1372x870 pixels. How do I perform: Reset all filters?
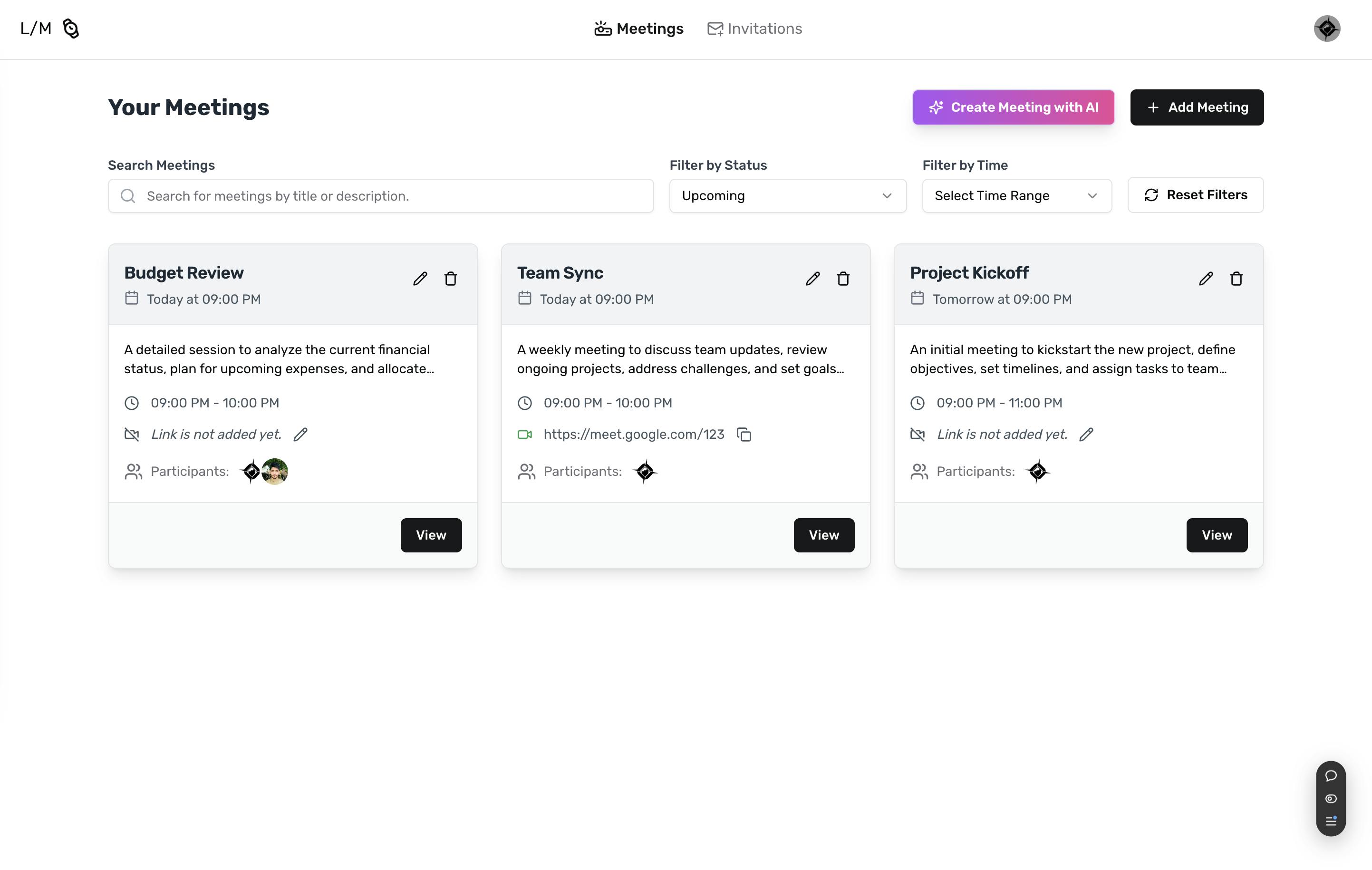click(x=1195, y=195)
